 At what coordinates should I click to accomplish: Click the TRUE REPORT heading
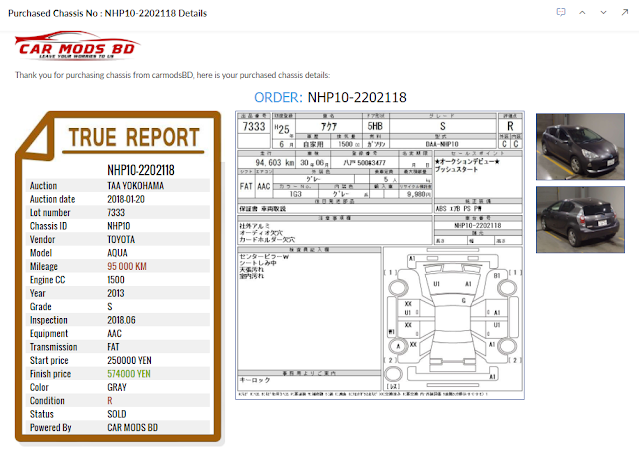134,137
